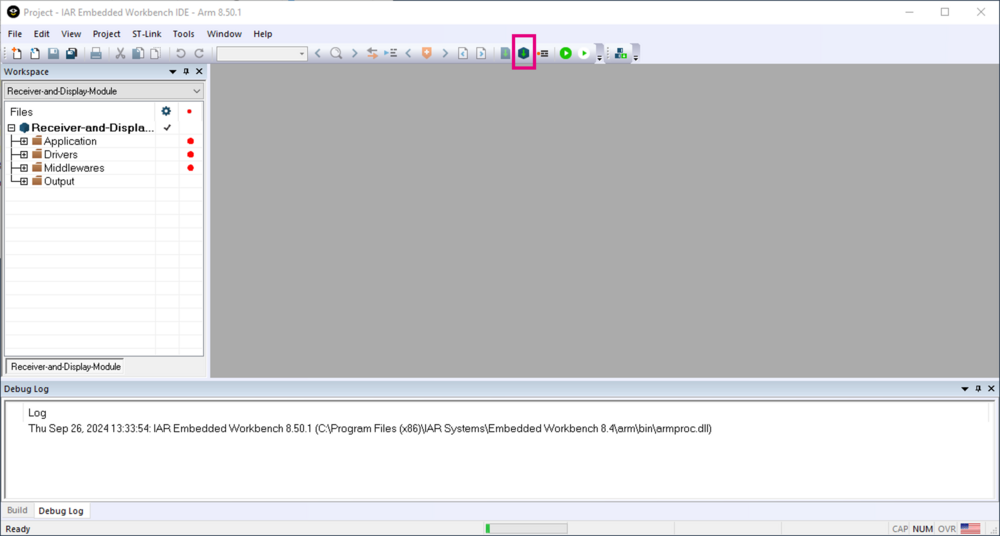1000x536 pixels.
Task: Save the current file with Save icon
Action: [x=54, y=54]
